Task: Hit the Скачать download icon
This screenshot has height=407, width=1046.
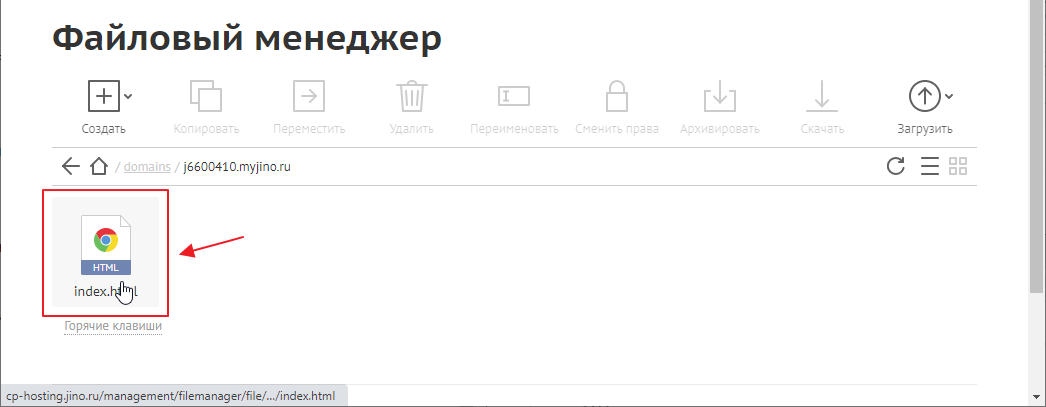Action: 822,96
